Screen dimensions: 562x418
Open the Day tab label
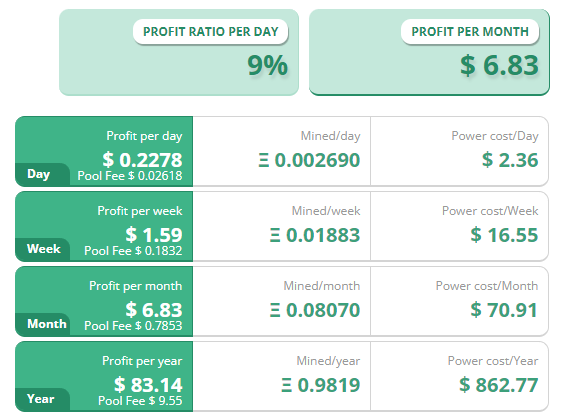point(38,174)
